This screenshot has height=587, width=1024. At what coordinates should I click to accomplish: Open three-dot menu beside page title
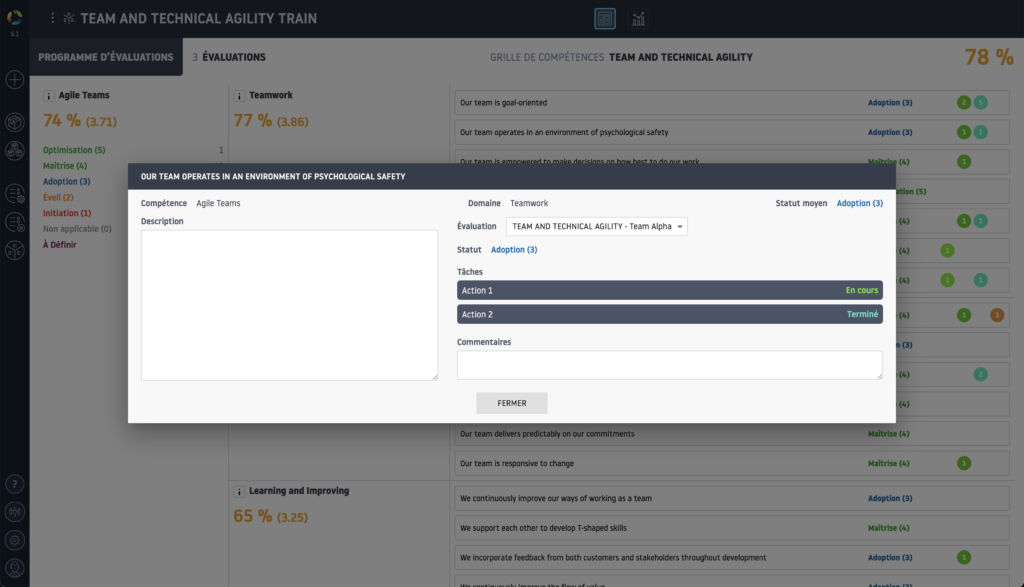tap(53, 18)
